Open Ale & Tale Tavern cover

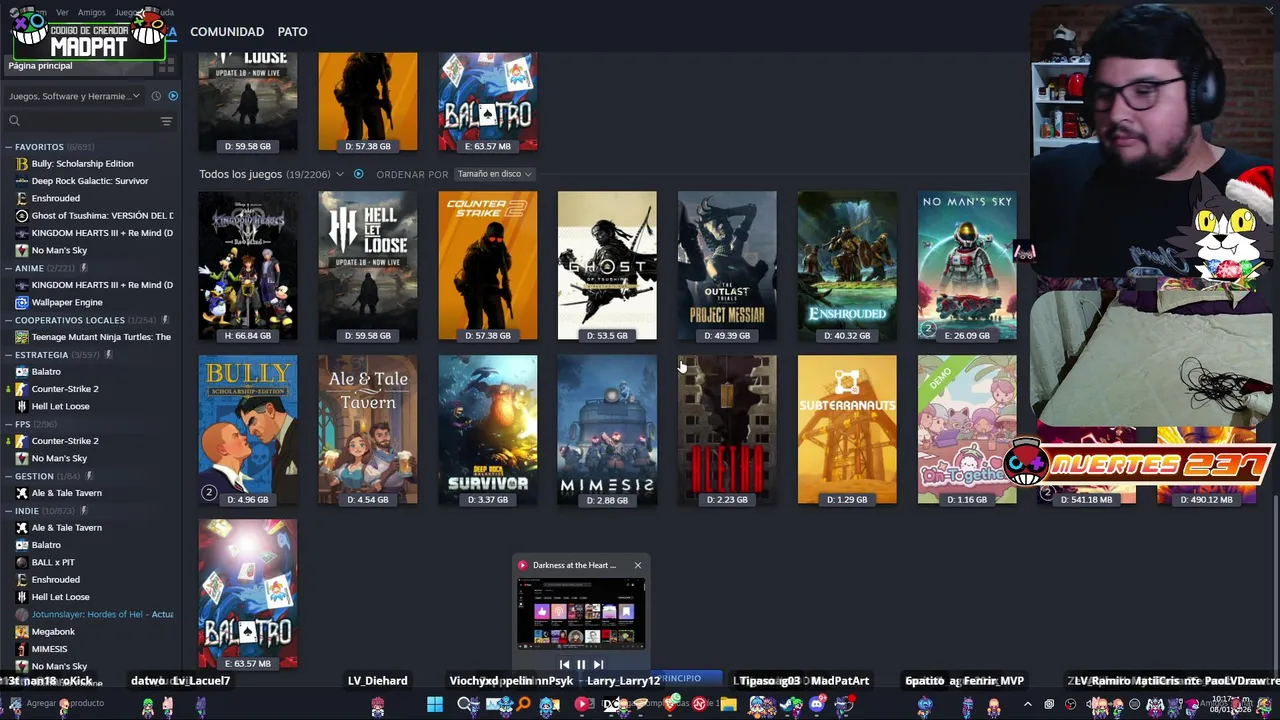pyautogui.click(x=368, y=430)
